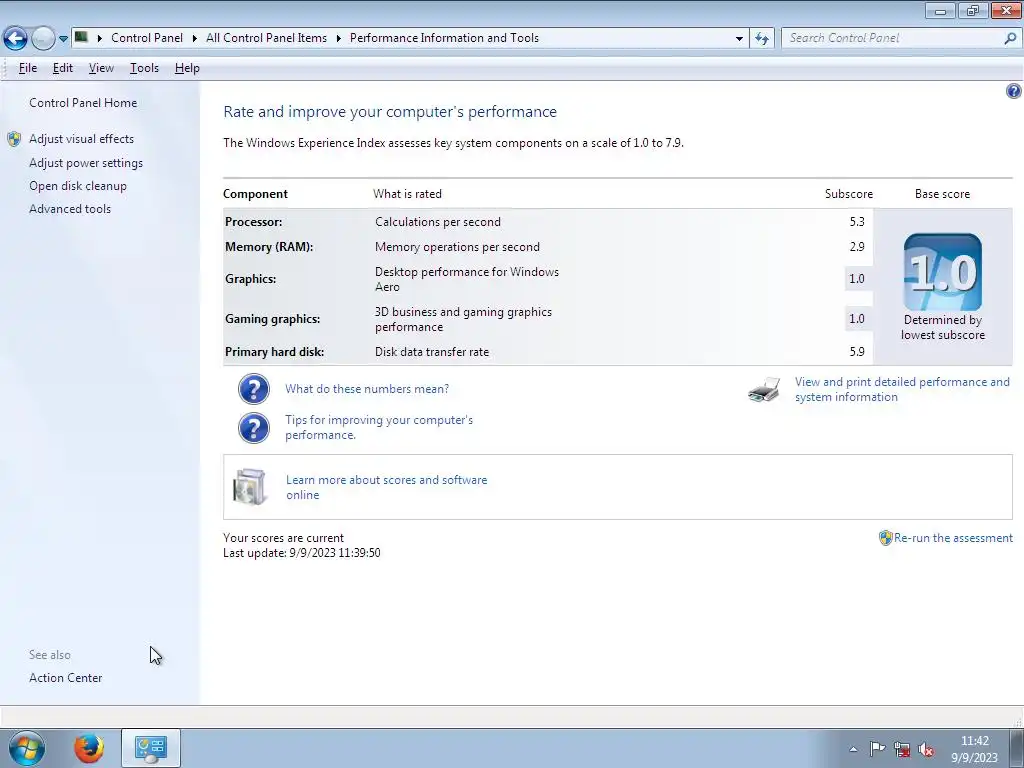Screen dimensions: 1024x768
Task: Focus the Search Control Panel field
Action: [x=893, y=39]
